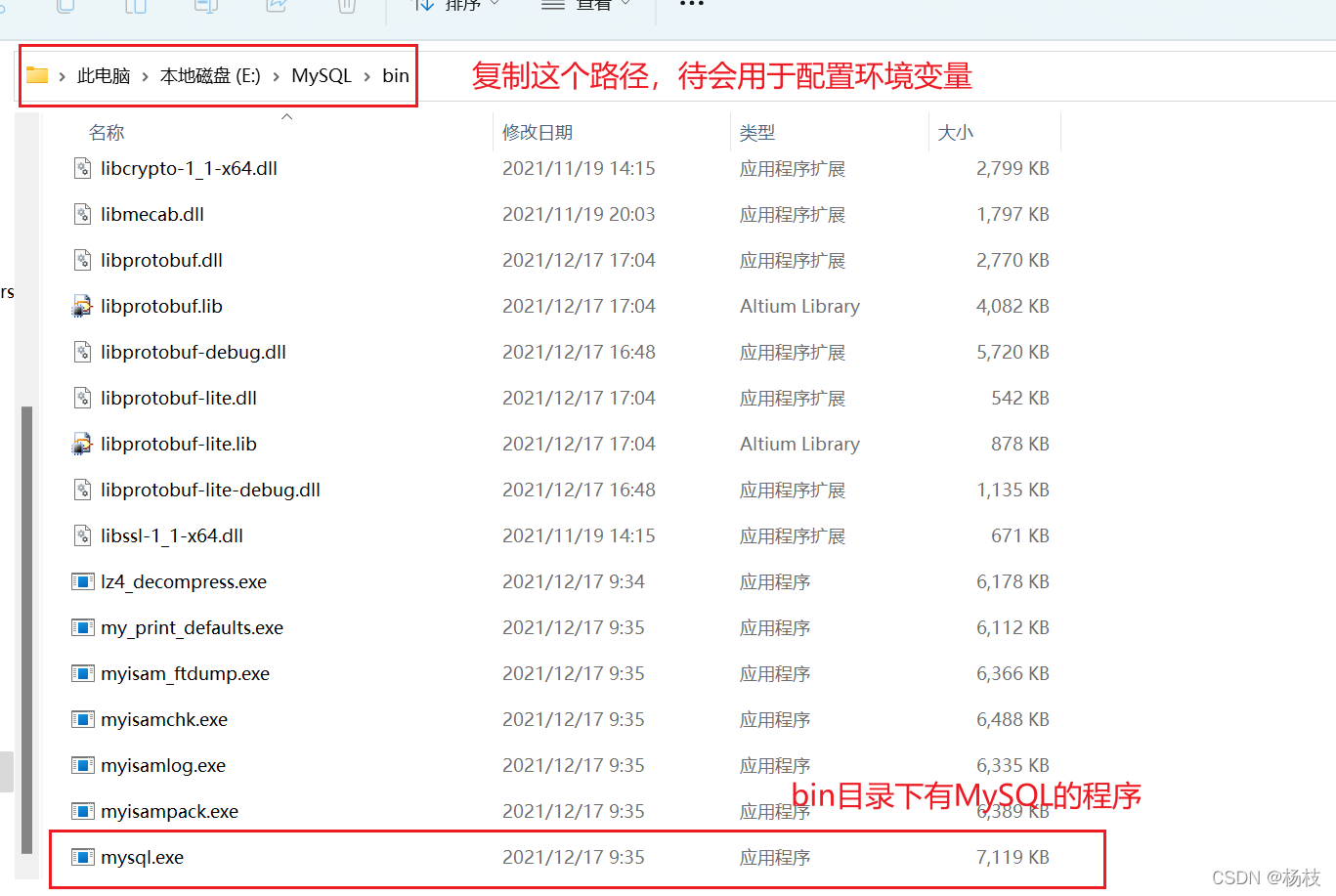
Task: Sort by 大小 column header
Action: 956,133
